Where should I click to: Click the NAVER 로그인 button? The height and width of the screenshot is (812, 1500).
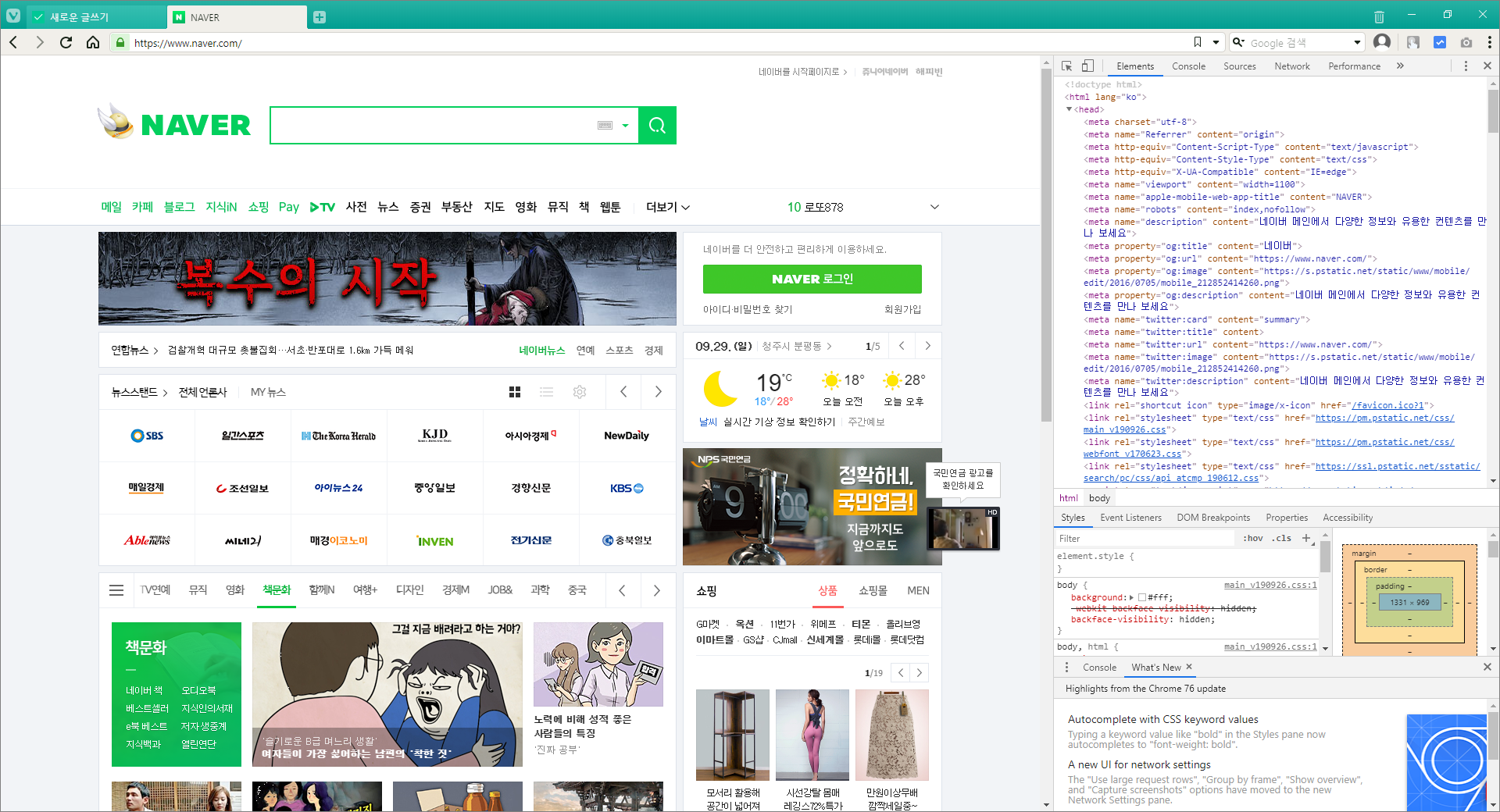tap(812, 279)
